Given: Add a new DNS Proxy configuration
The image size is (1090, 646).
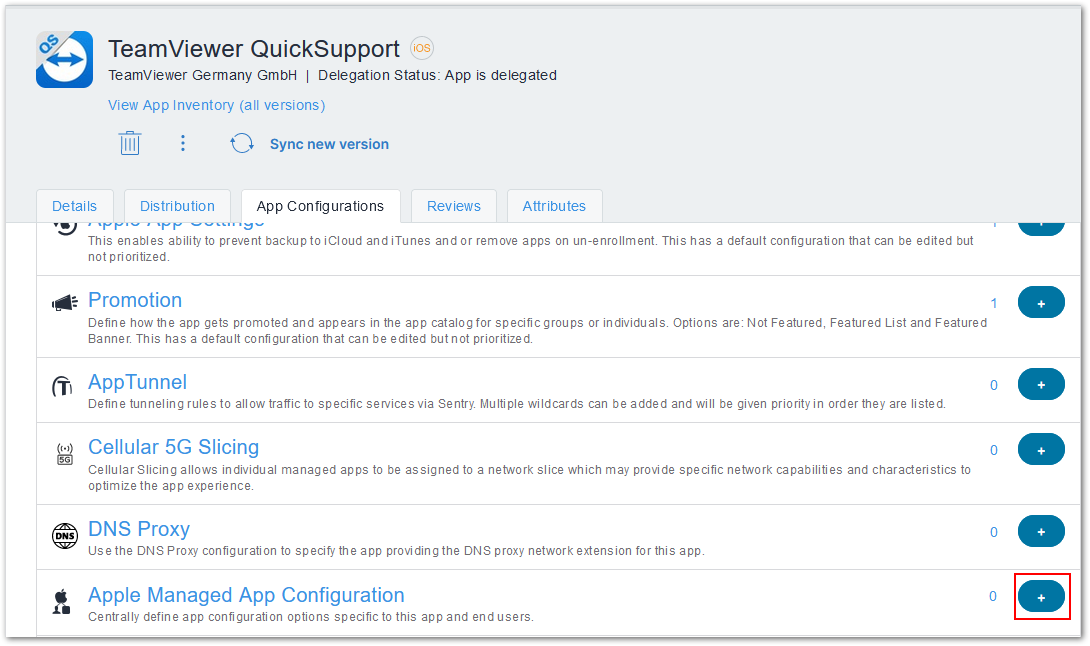Looking at the screenshot, I should click(1042, 531).
